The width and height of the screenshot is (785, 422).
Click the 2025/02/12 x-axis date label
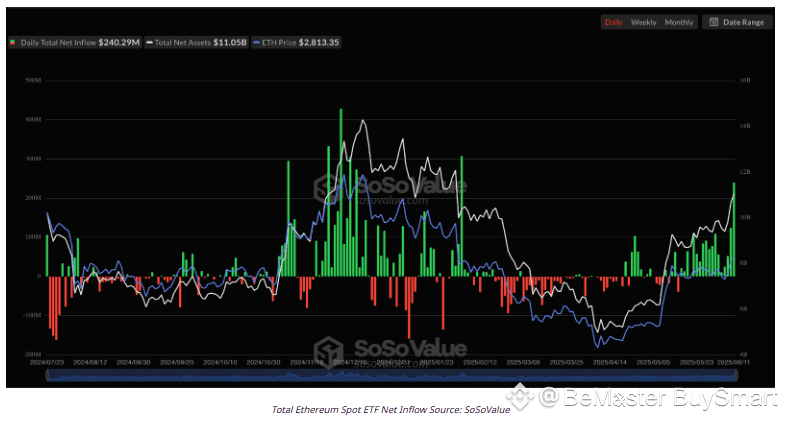[x=480, y=362]
